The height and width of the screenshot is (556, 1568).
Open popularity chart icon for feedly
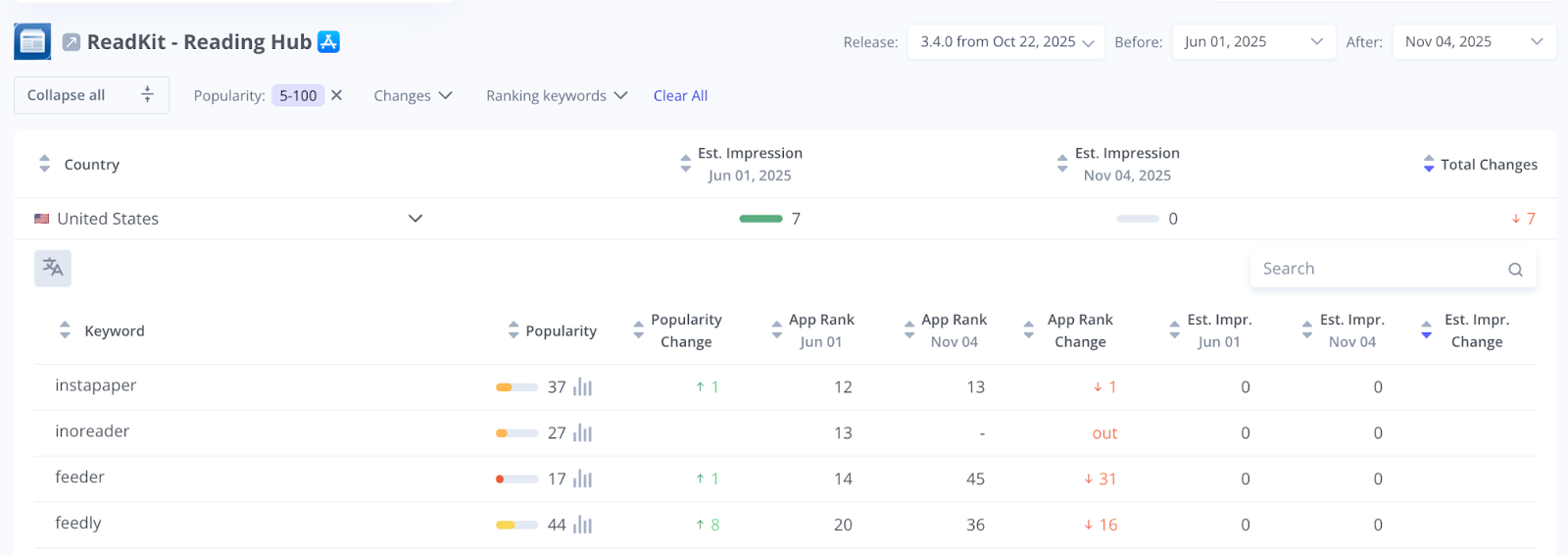583,525
